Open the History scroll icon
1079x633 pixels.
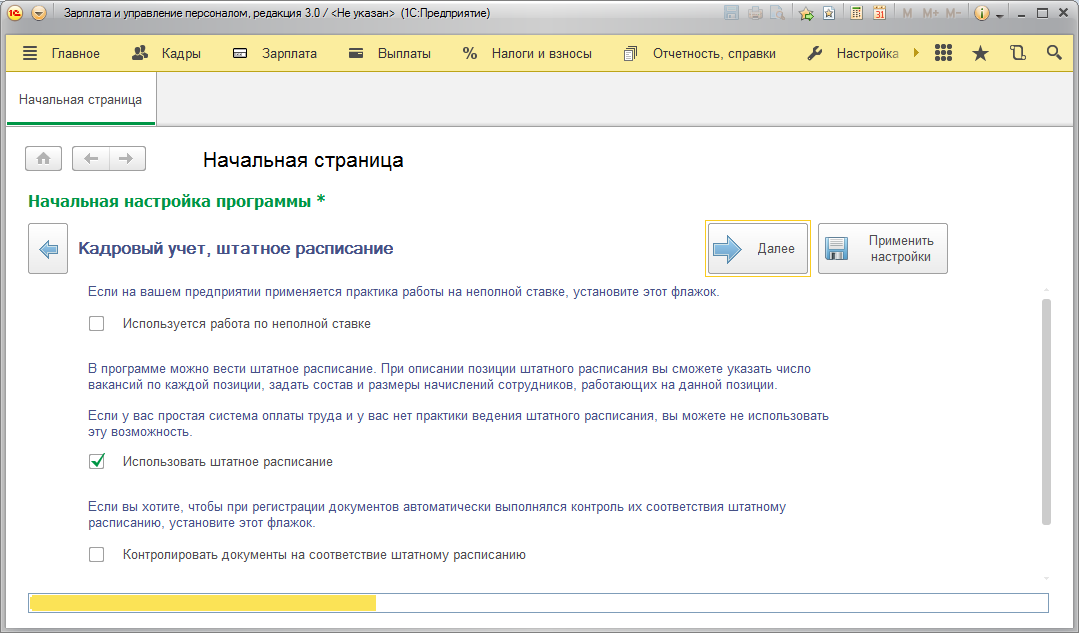click(x=1018, y=53)
